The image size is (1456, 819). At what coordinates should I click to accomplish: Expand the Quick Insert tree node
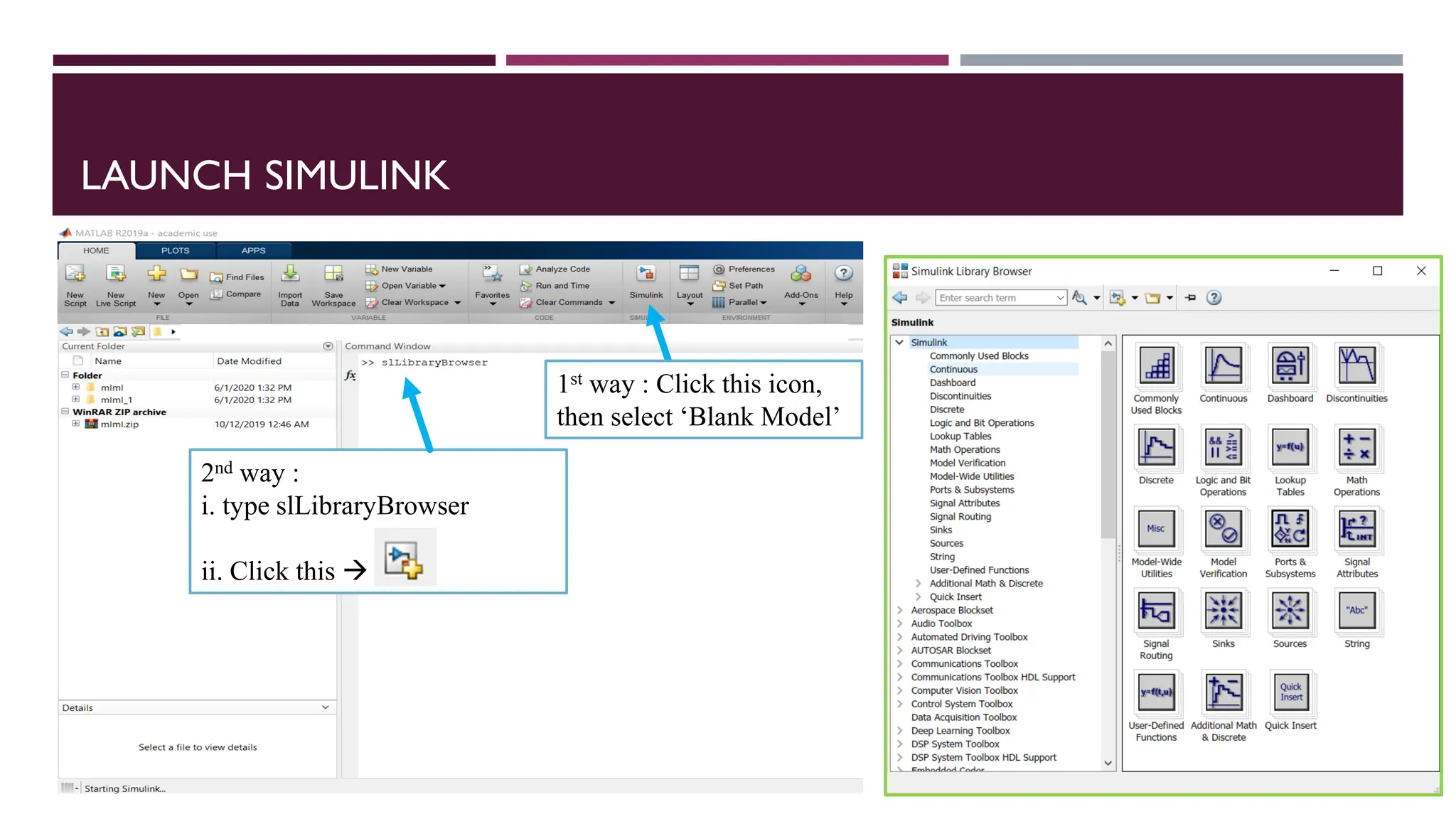918,596
